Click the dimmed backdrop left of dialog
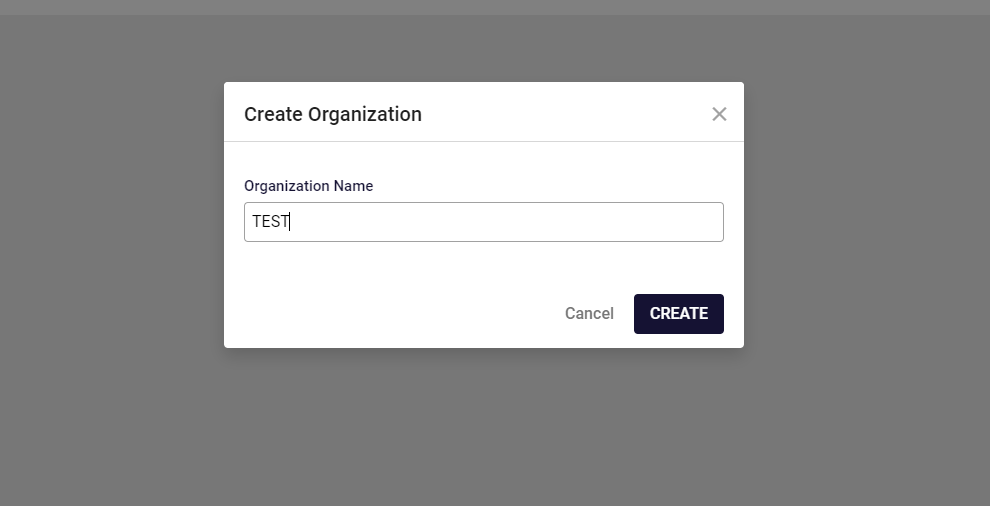Image resolution: width=990 pixels, height=506 pixels. [x=110, y=250]
